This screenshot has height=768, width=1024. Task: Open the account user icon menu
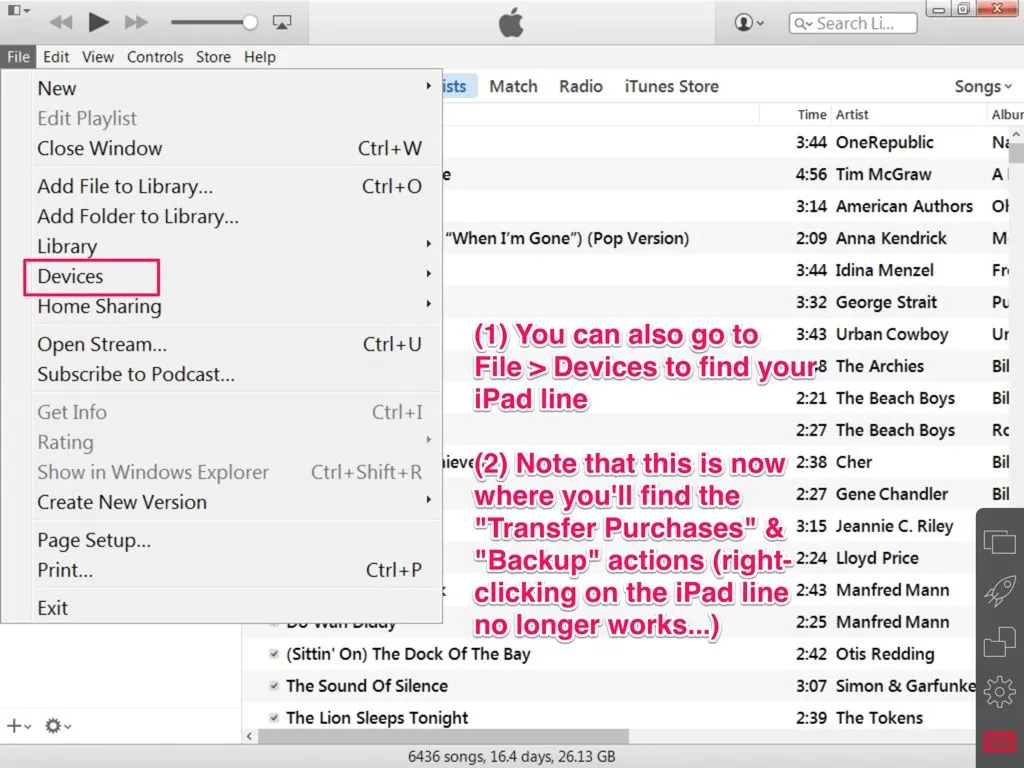pyautogui.click(x=749, y=23)
